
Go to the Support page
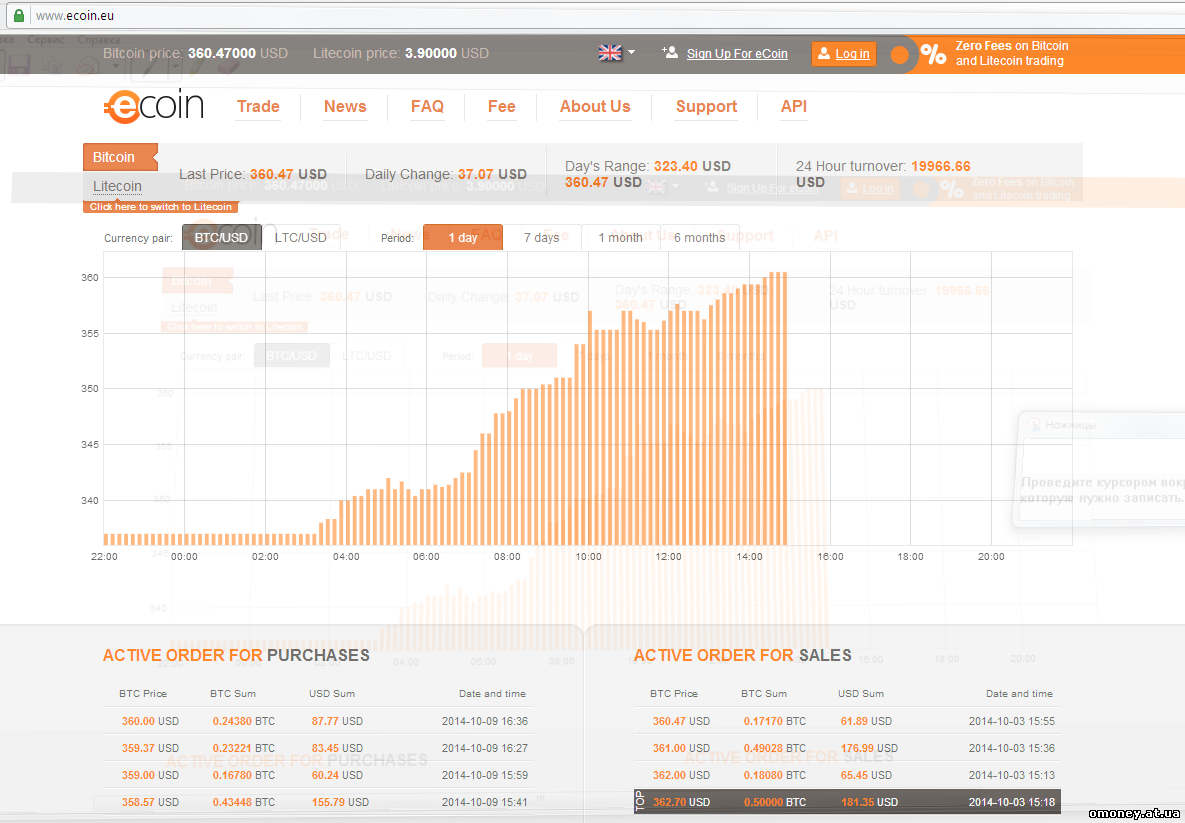click(x=707, y=107)
